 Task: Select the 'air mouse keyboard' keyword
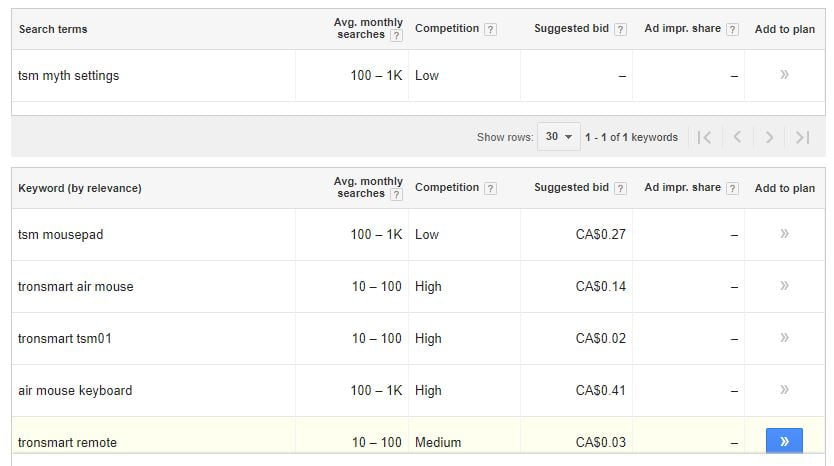click(x=75, y=390)
